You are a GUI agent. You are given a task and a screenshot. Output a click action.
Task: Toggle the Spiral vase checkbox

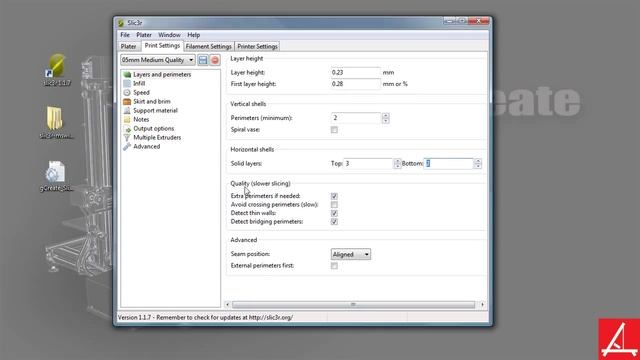click(334, 130)
